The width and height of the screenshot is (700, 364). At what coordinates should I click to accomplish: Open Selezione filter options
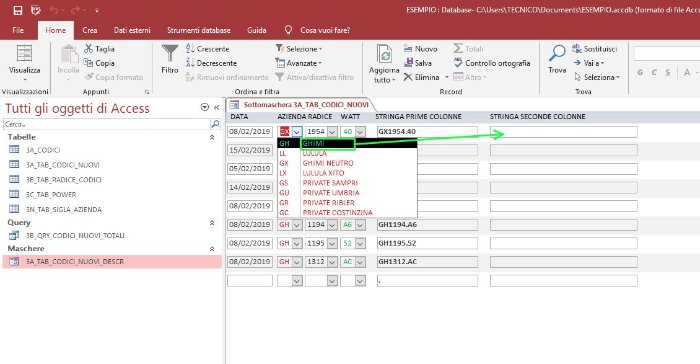299,49
